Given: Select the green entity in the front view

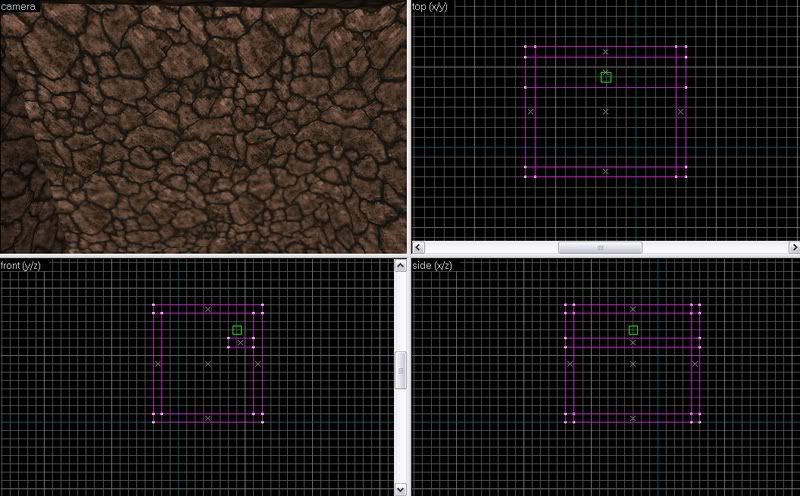Looking at the screenshot, I should coord(237,330).
